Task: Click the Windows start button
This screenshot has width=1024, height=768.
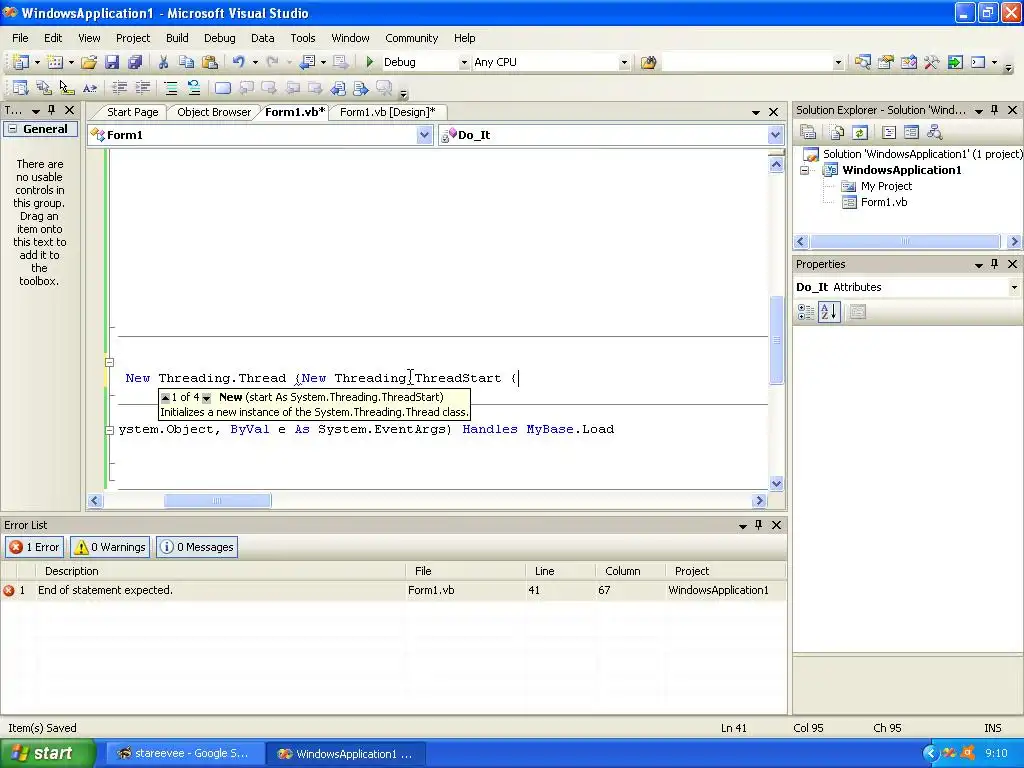Action: pos(48,753)
